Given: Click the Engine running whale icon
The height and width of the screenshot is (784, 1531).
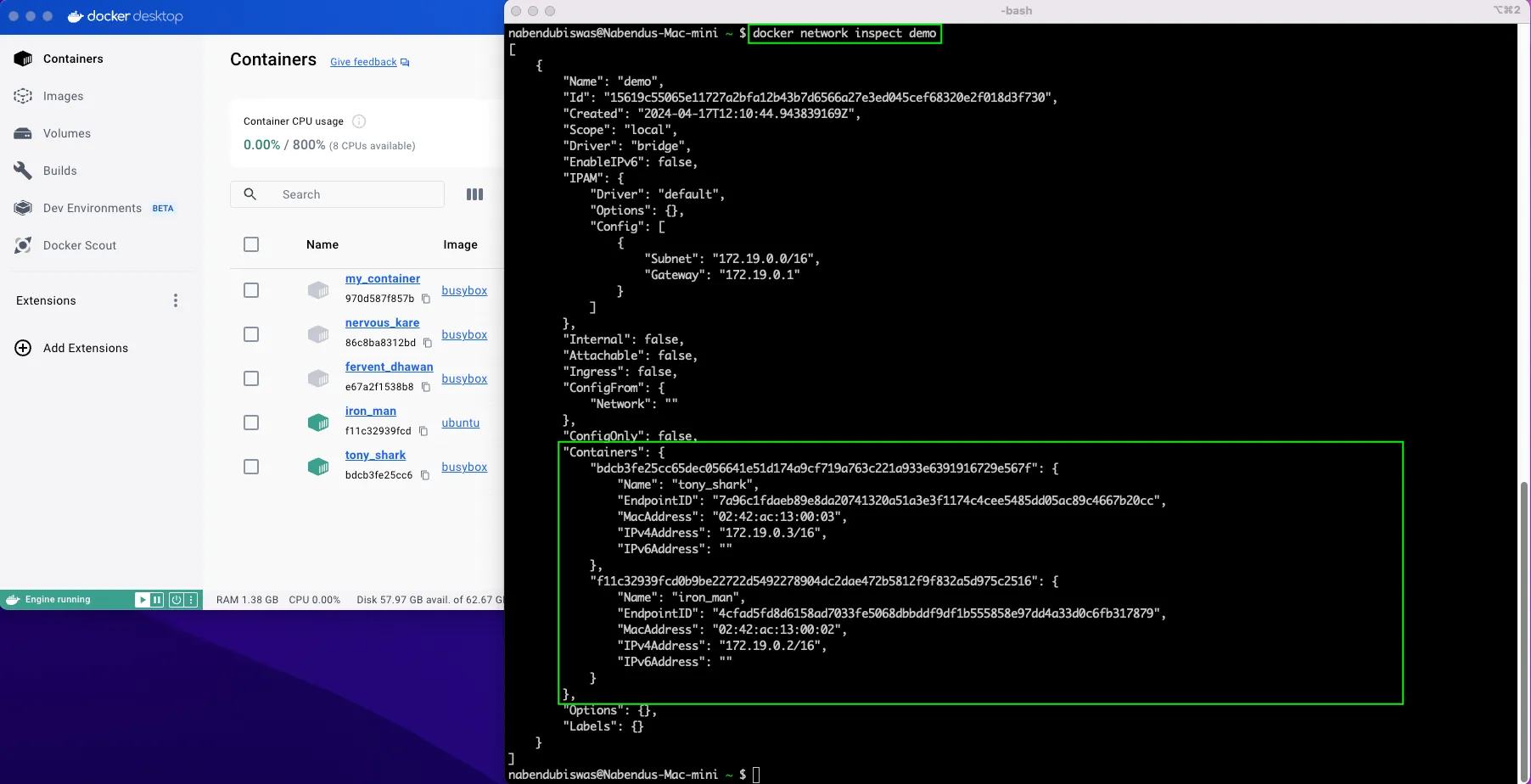Looking at the screenshot, I should point(13,600).
